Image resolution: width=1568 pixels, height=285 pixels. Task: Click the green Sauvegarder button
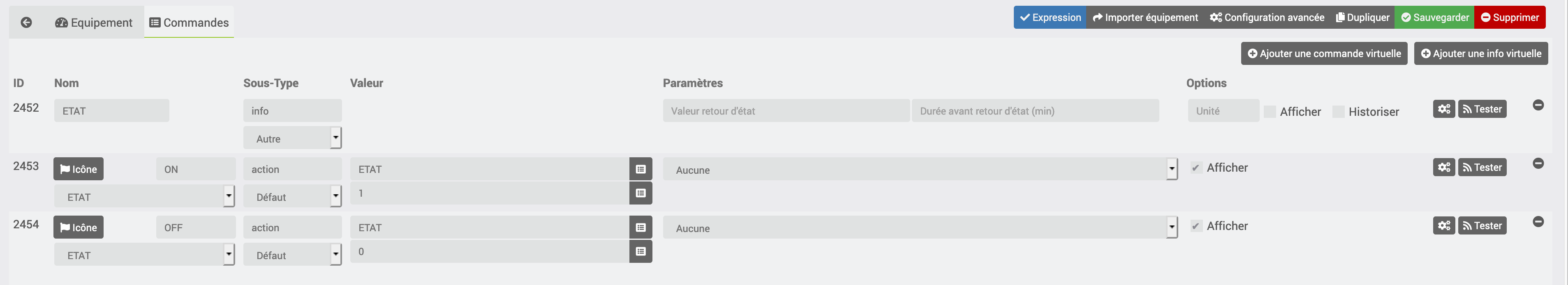pyautogui.click(x=1435, y=18)
